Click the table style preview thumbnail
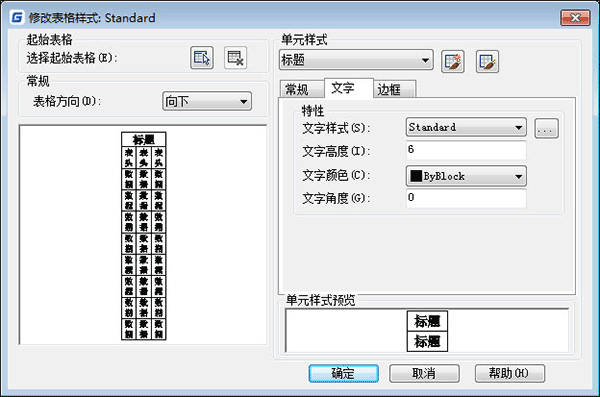Viewport: 600px width, 397px height. 143,236
